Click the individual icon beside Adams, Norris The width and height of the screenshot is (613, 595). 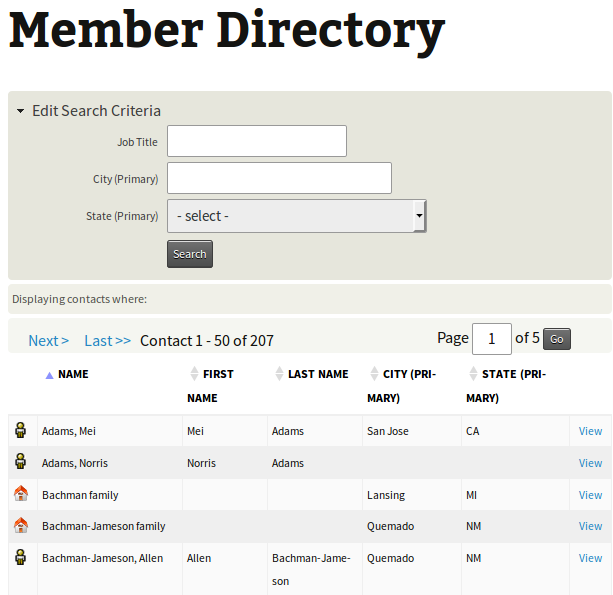(x=21, y=462)
